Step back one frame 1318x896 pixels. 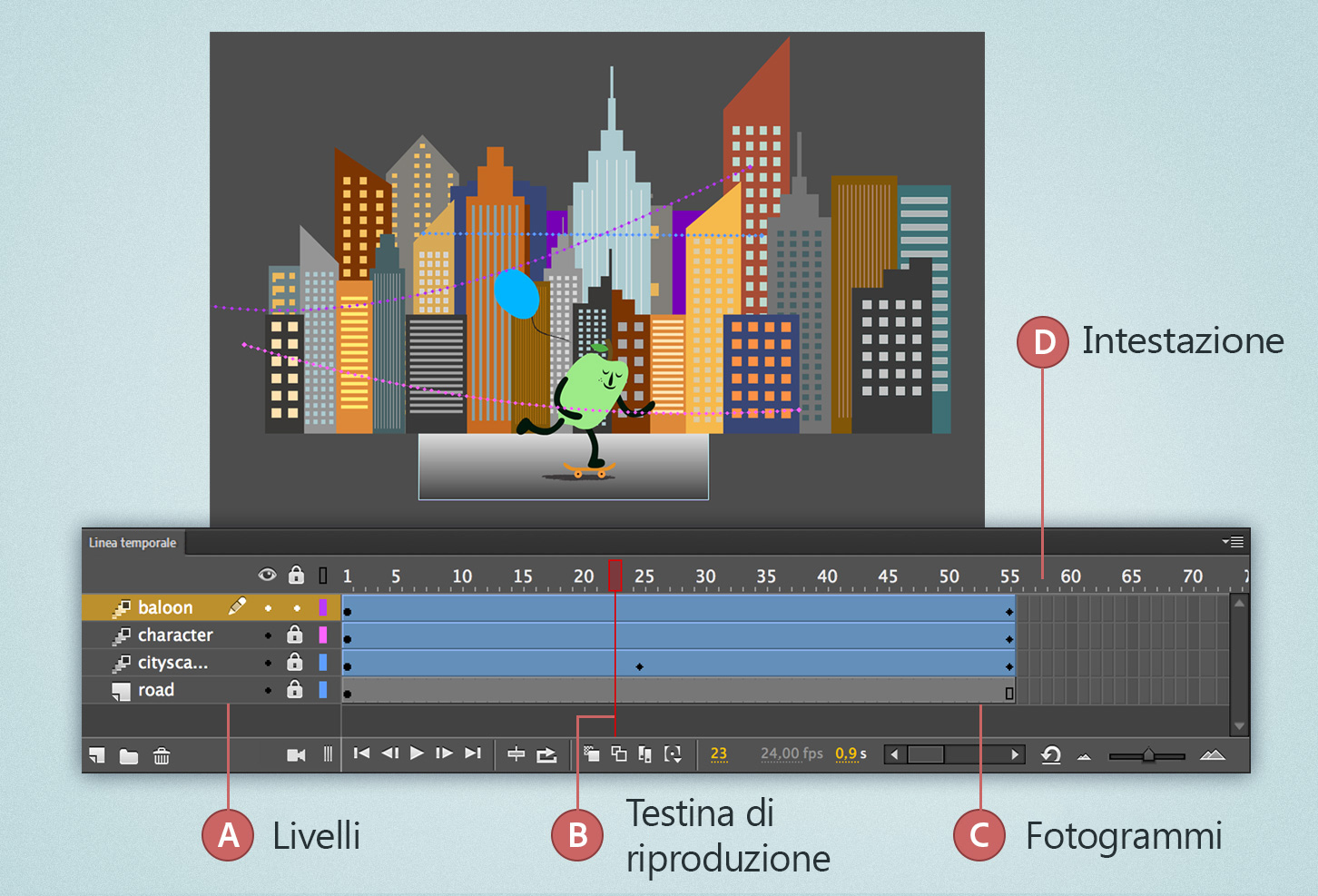(390, 753)
